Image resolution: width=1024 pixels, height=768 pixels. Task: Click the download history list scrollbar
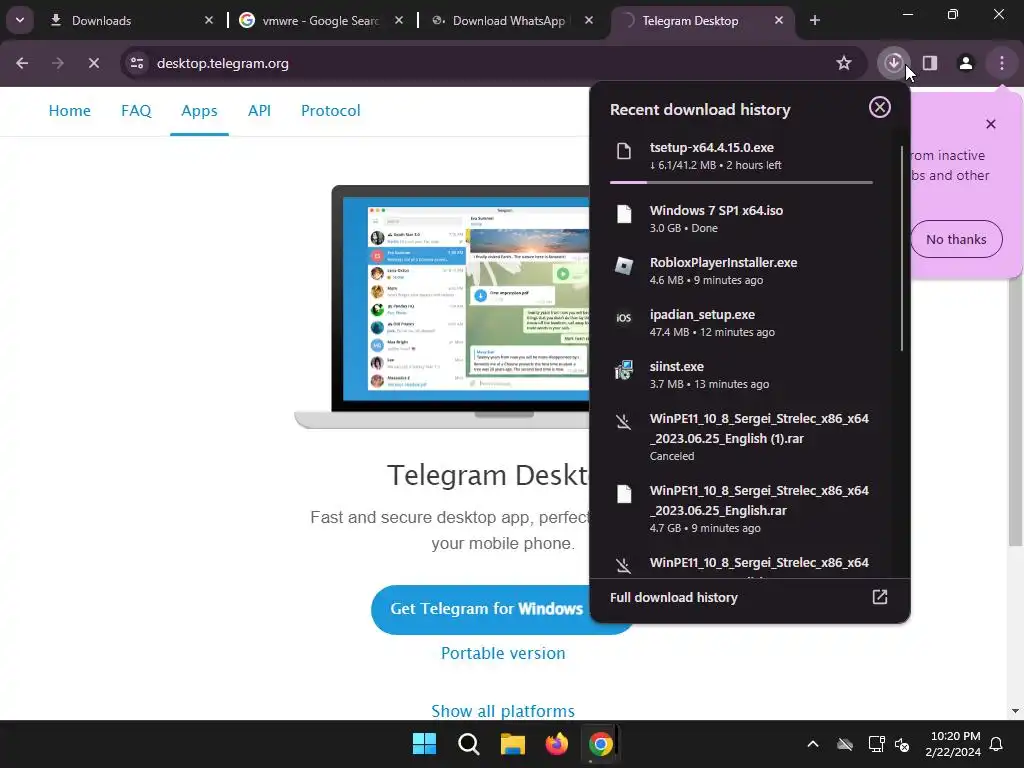point(902,248)
